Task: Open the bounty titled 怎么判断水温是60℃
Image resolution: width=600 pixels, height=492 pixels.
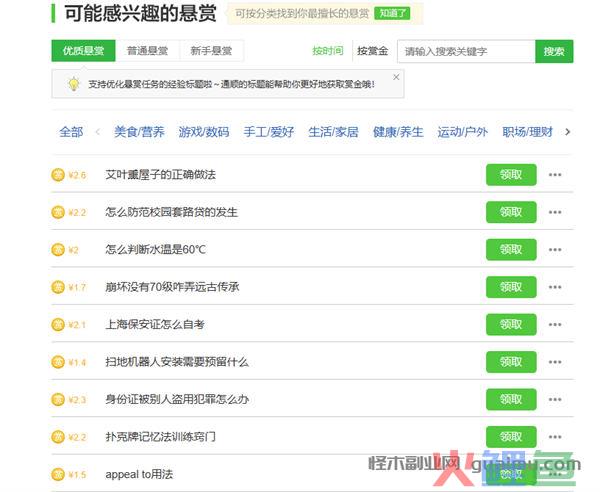Action: [156, 250]
